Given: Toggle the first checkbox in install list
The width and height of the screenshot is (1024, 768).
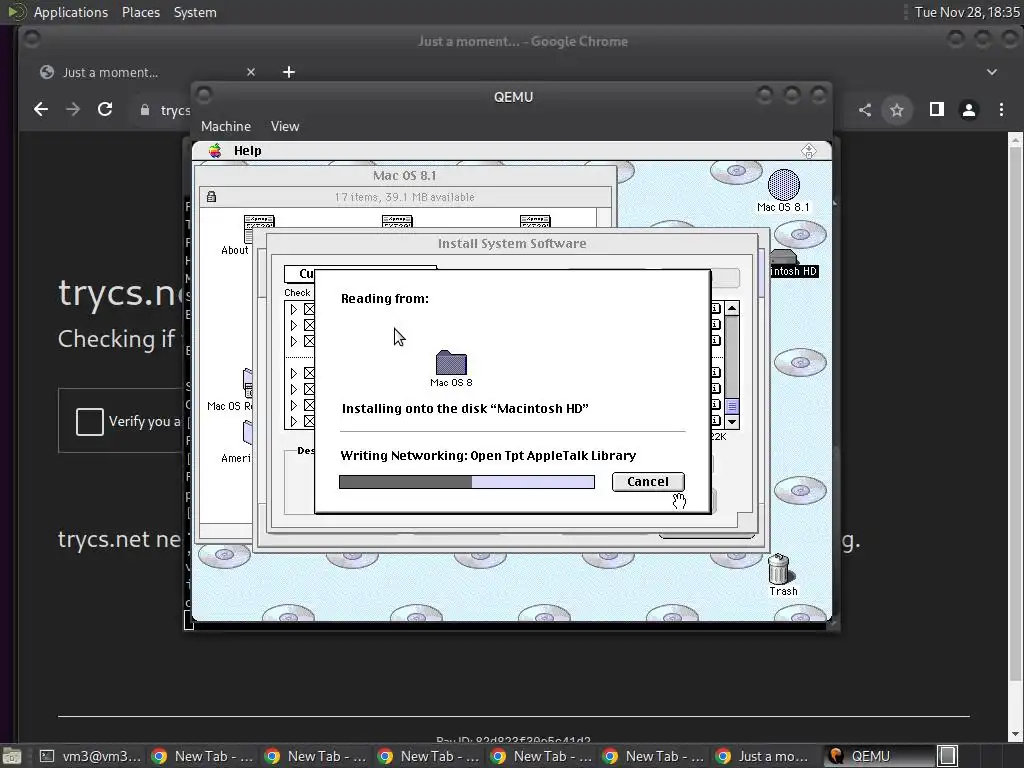Looking at the screenshot, I should 309,309.
